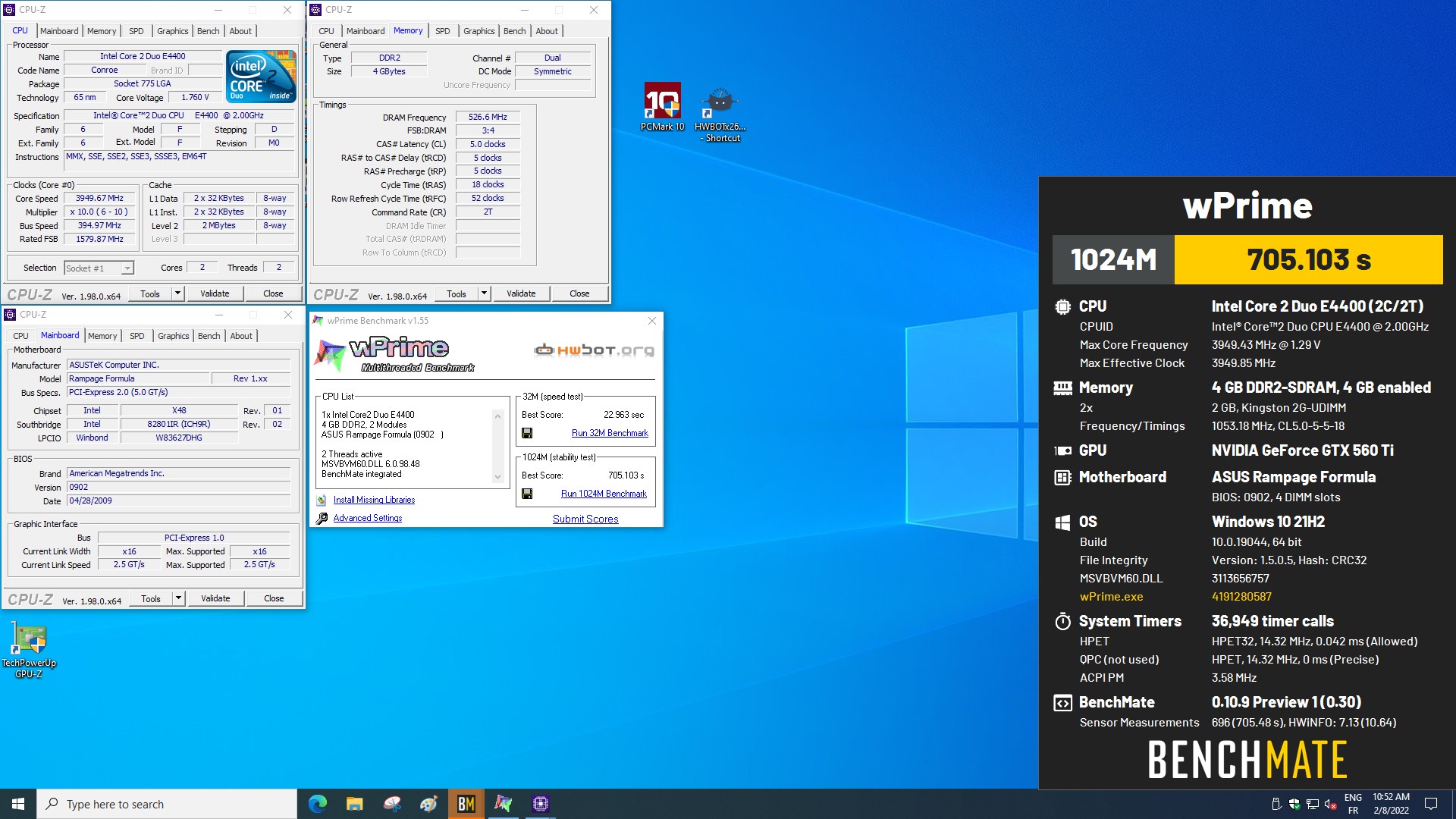Launch TechPowerUp GPU-Z desktop icon

pos(29,650)
